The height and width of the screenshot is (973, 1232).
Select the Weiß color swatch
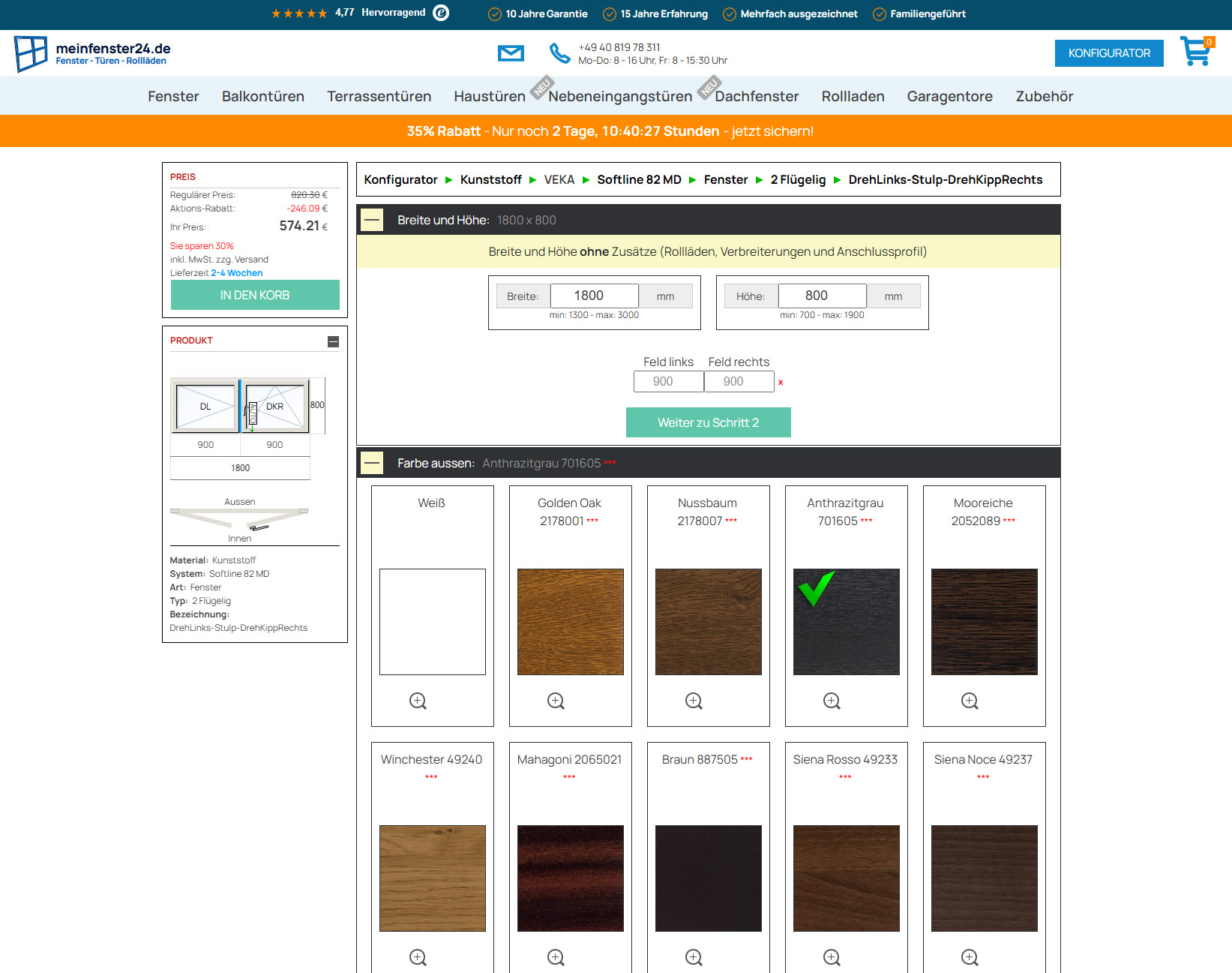tap(433, 622)
